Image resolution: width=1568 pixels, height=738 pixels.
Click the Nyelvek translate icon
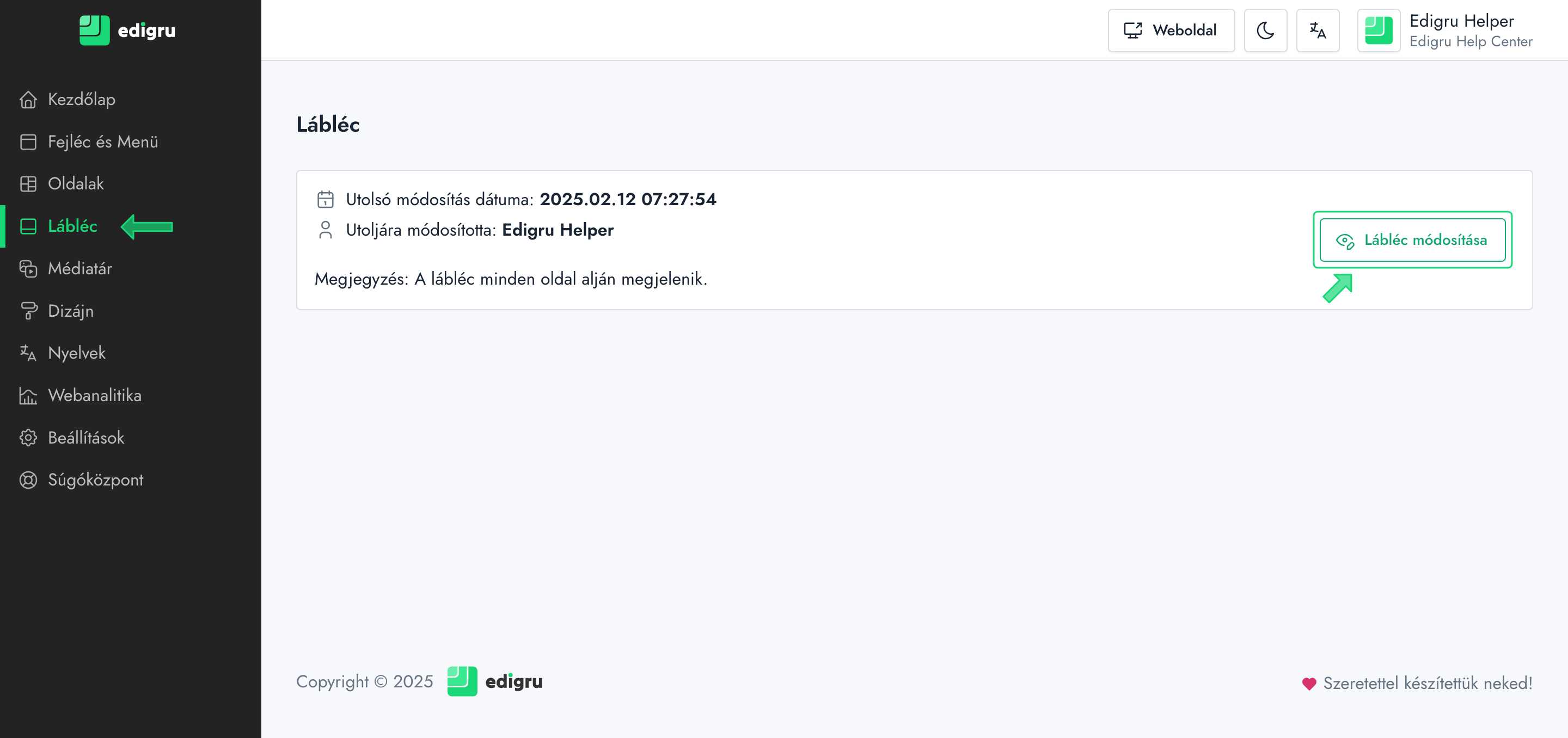28,353
